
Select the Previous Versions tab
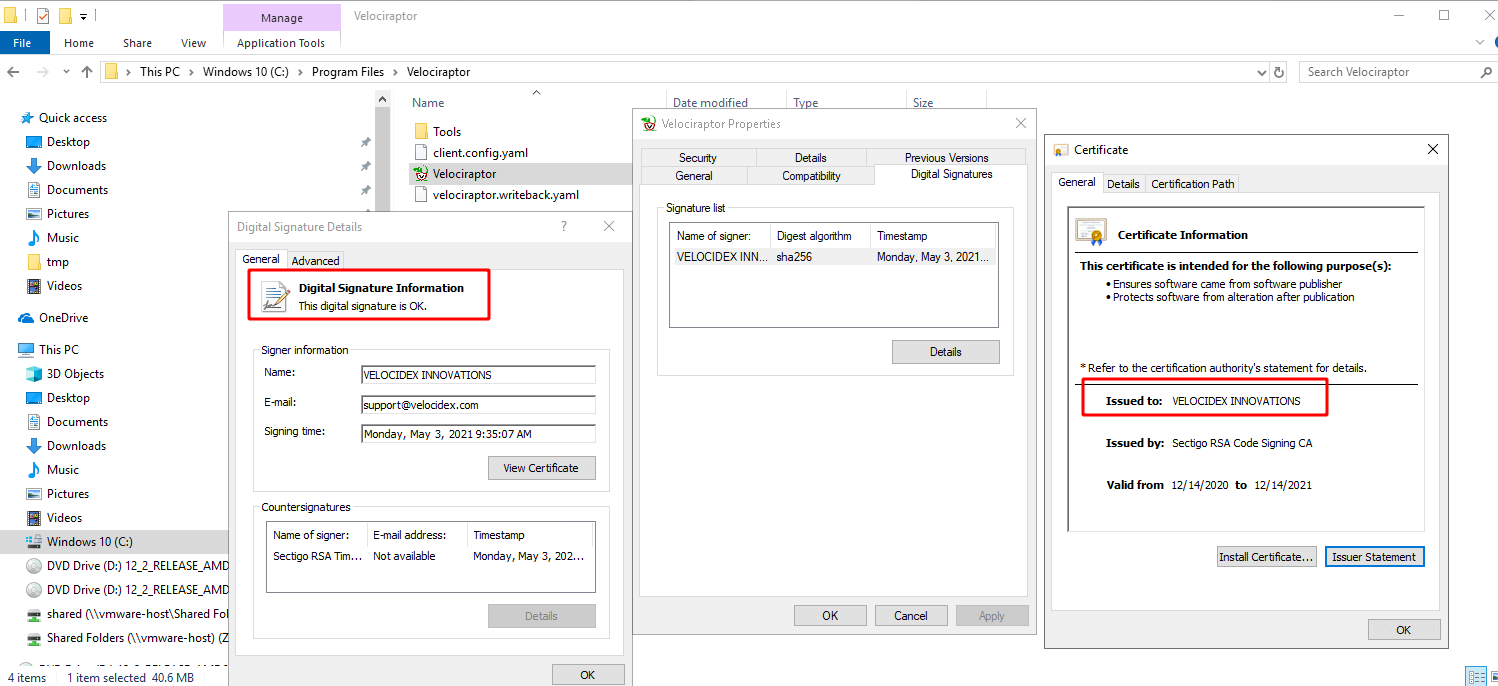pyautogui.click(x=946, y=157)
